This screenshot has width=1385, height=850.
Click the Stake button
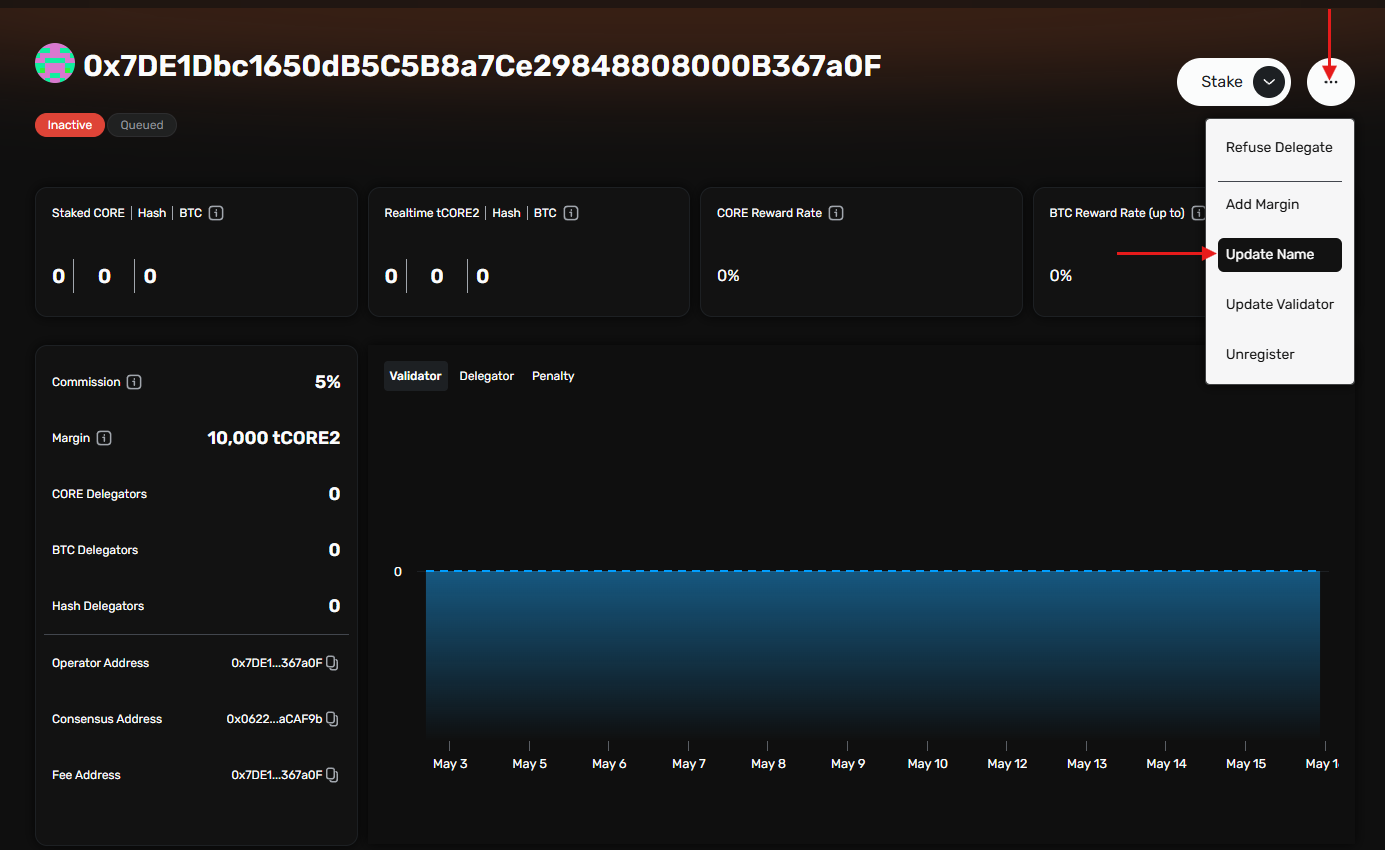[1221, 82]
